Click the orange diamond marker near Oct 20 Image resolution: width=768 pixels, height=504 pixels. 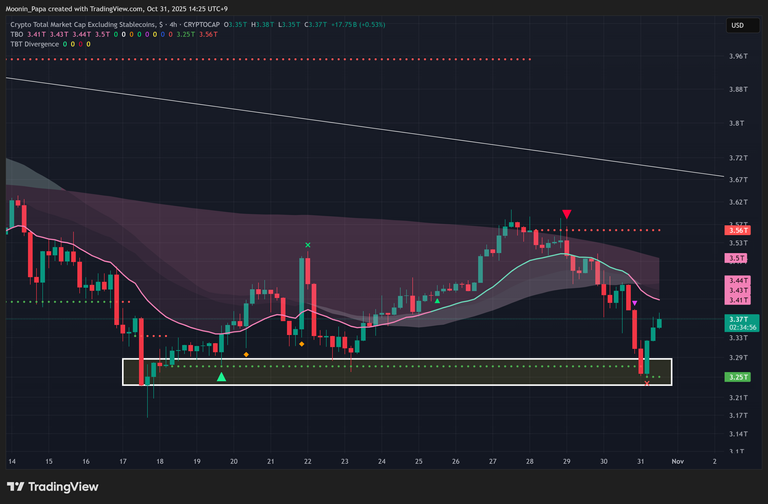[x=247, y=354]
